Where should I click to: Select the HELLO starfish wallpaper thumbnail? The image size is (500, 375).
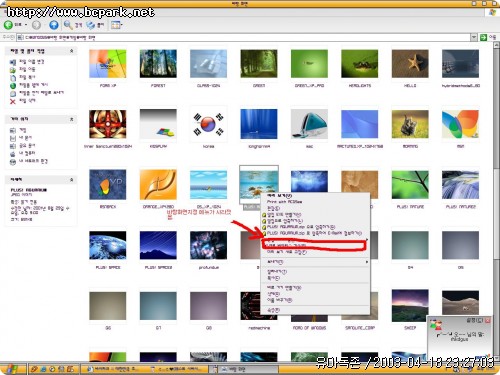click(410, 64)
